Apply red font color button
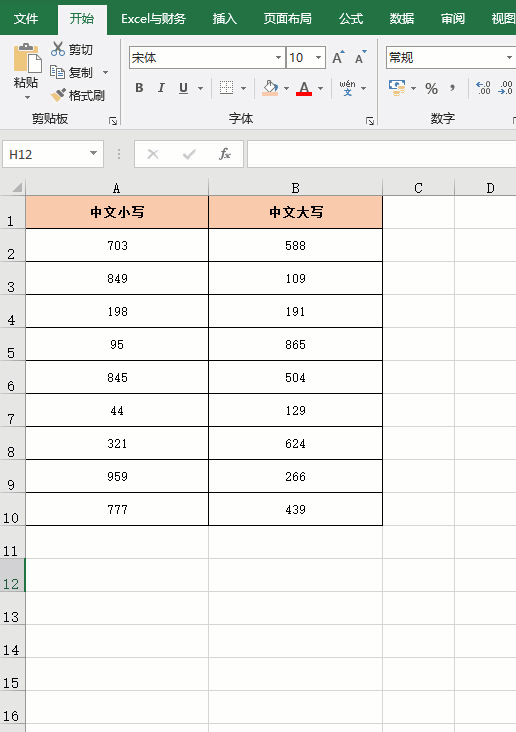The image size is (516, 732). click(304, 88)
